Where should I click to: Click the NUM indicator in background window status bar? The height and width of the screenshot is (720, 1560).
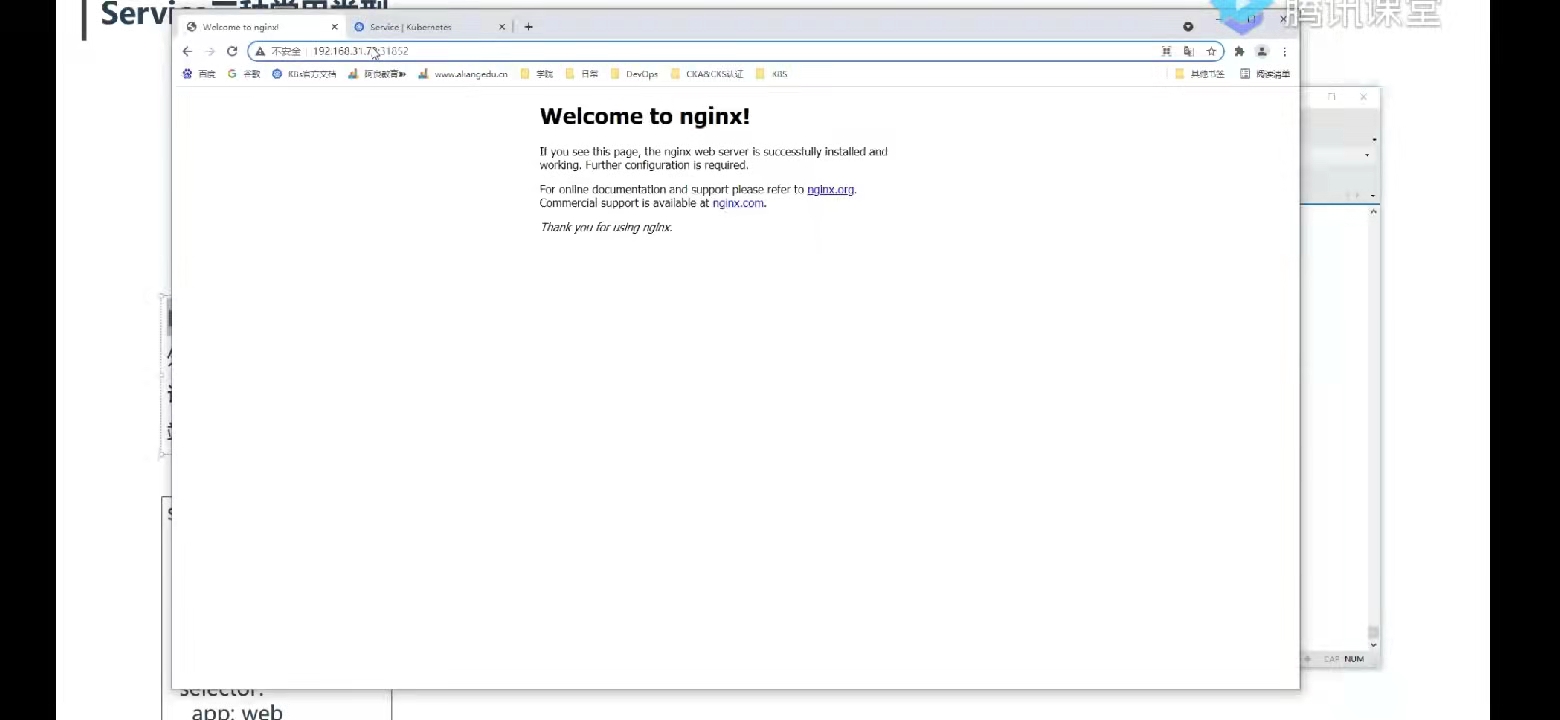coord(1354,659)
